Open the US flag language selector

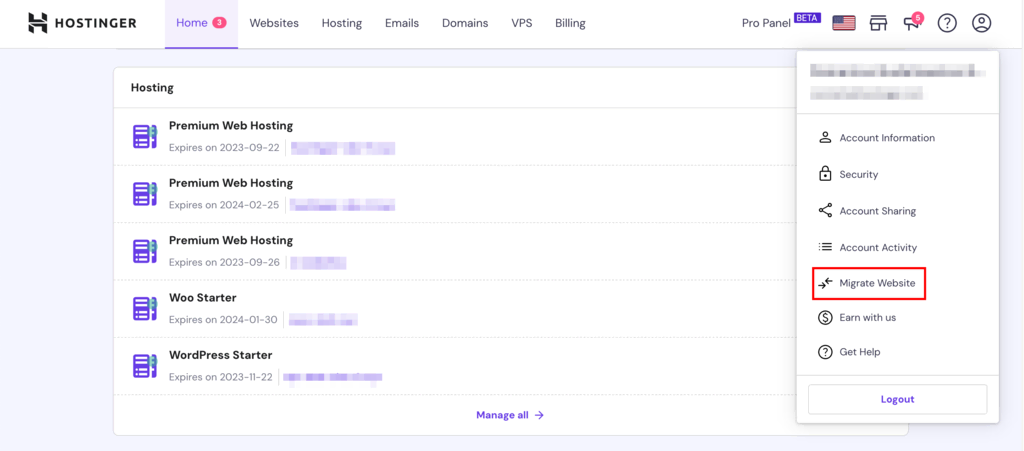pyautogui.click(x=844, y=23)
